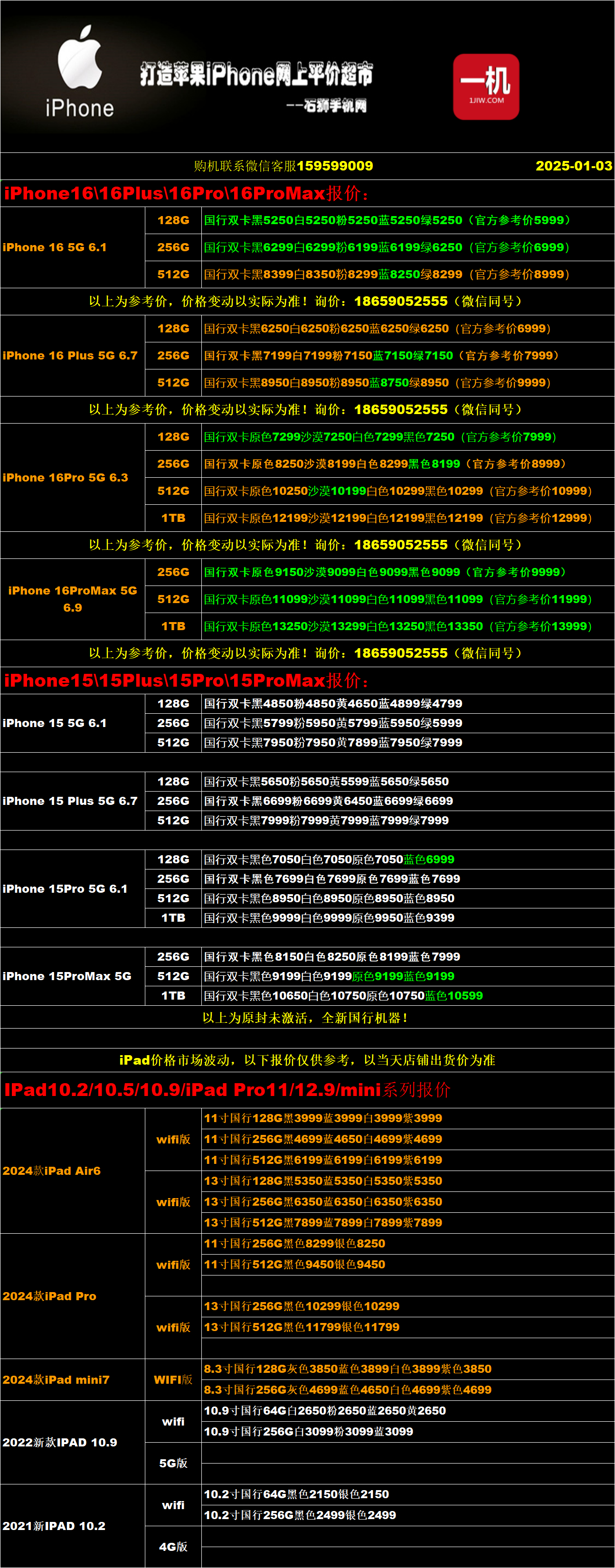
Task: Select 15ProMax price row starting 黑色8150
Action: [x=407, y=957]
